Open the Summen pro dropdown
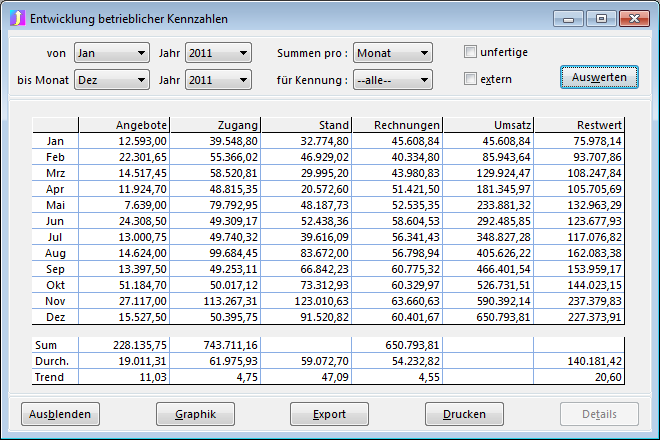The width and height of the screenshot is (660, 440). (392, 53)
